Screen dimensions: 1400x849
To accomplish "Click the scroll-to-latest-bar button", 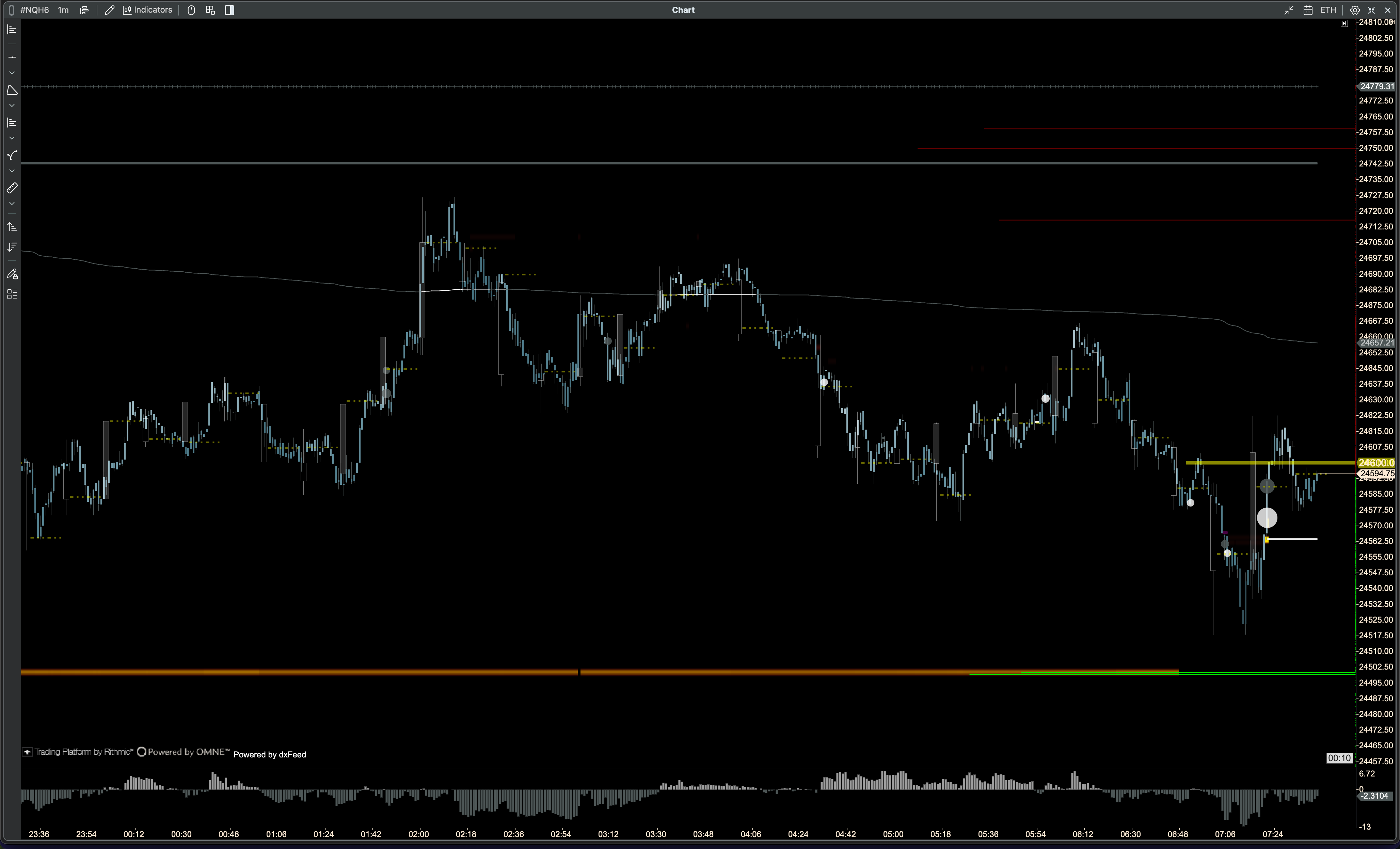I will point(1344,23).
